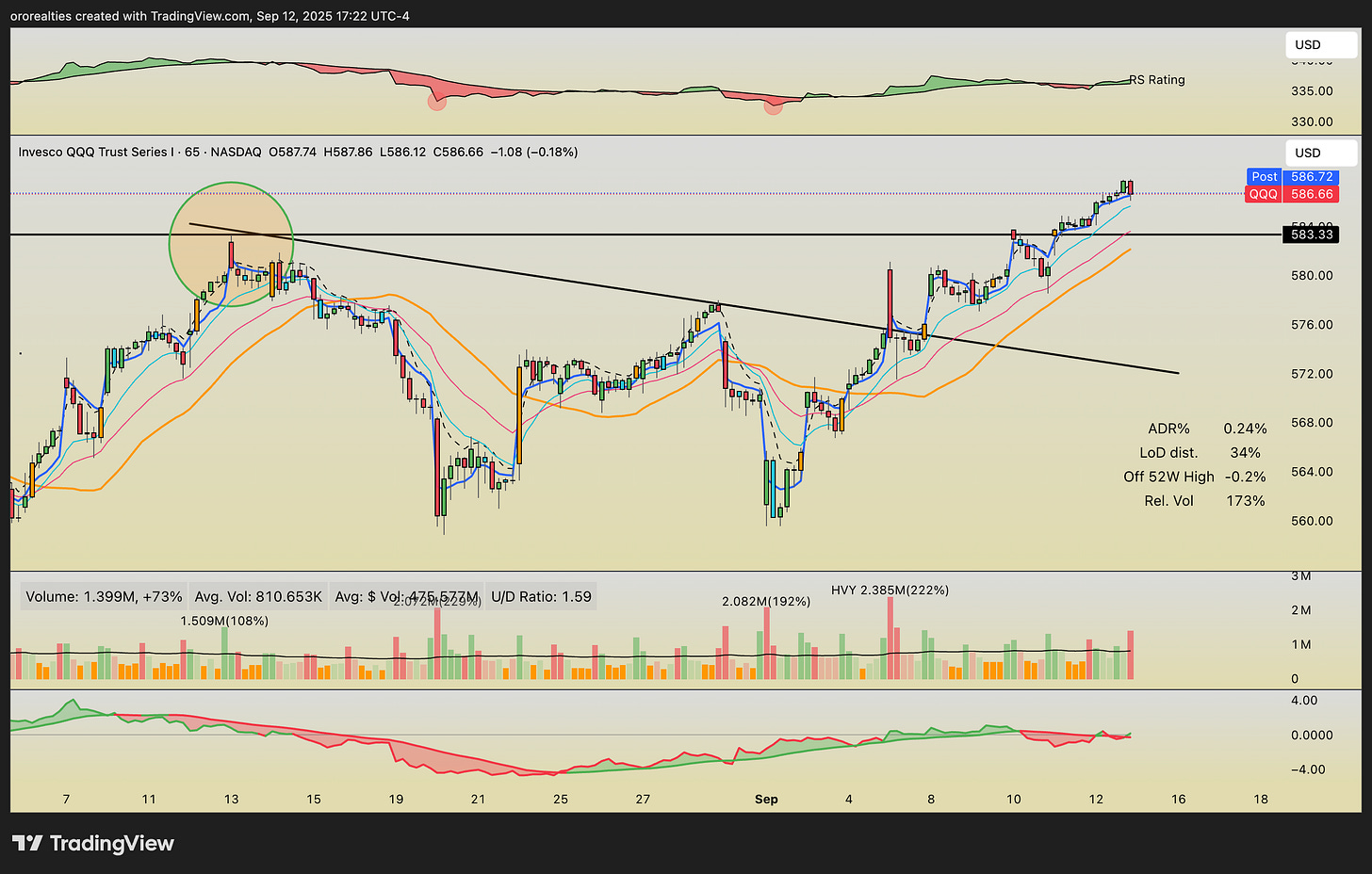This screenshot has width=1372, height=874.
Task: Click the TradingView logo
Action: (x=93, y=843)
